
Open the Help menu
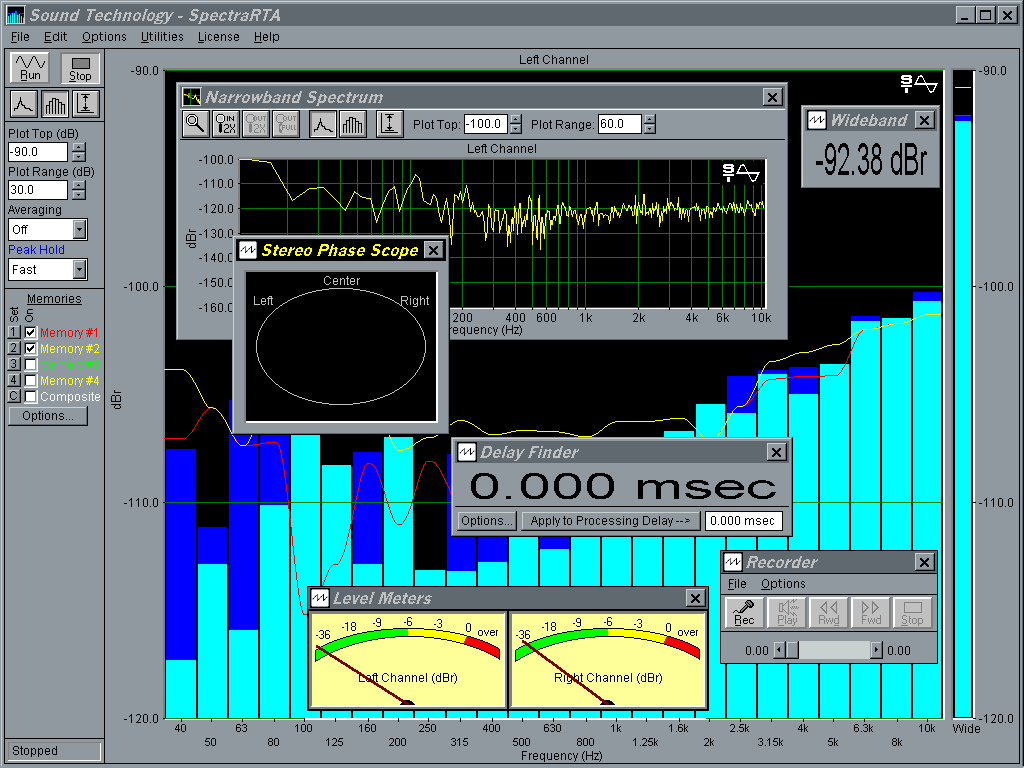(x=266, y=37)
